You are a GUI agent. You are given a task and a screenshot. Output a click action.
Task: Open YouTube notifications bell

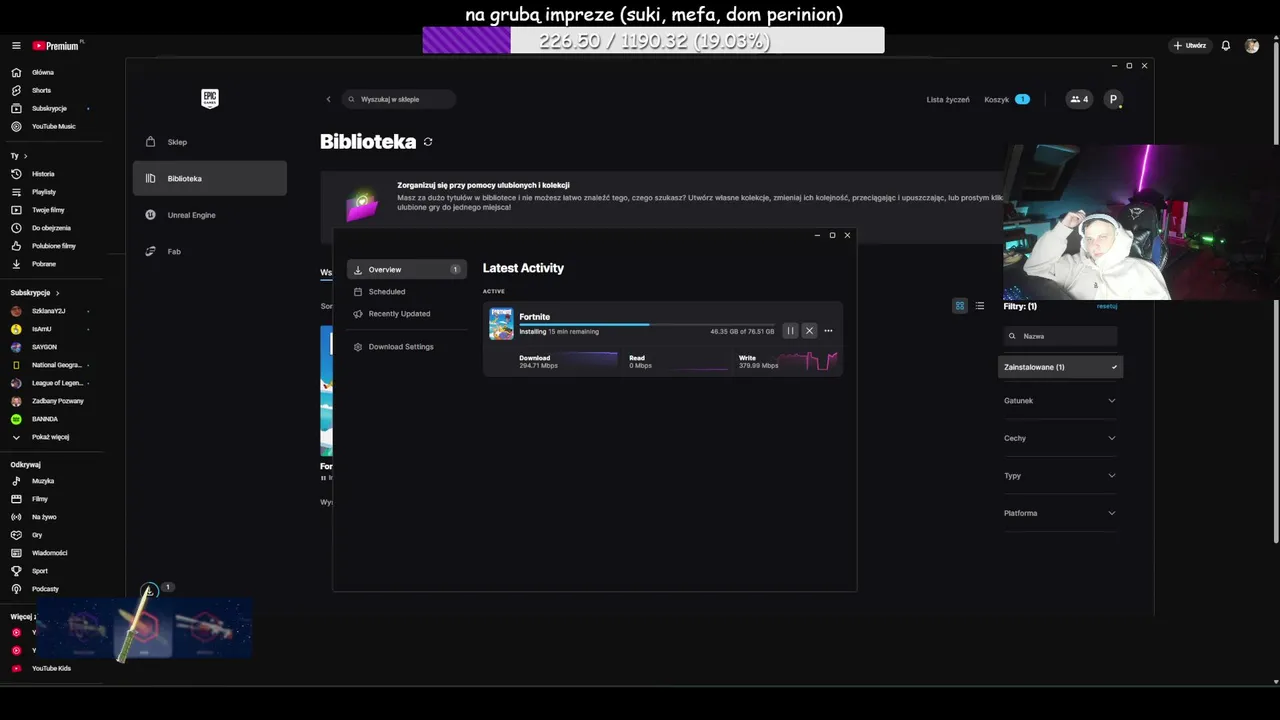tap(1226, 46)
